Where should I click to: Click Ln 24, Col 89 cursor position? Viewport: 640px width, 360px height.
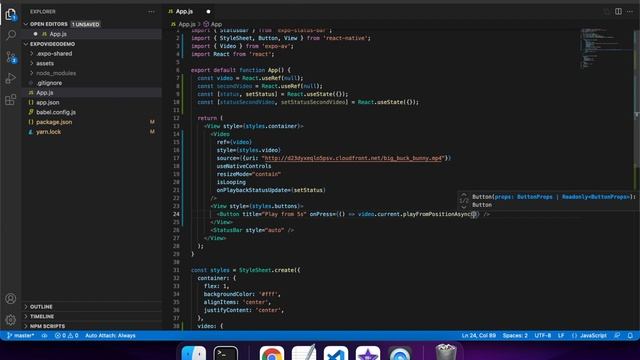pyautogui.click(x=478, y=336)
